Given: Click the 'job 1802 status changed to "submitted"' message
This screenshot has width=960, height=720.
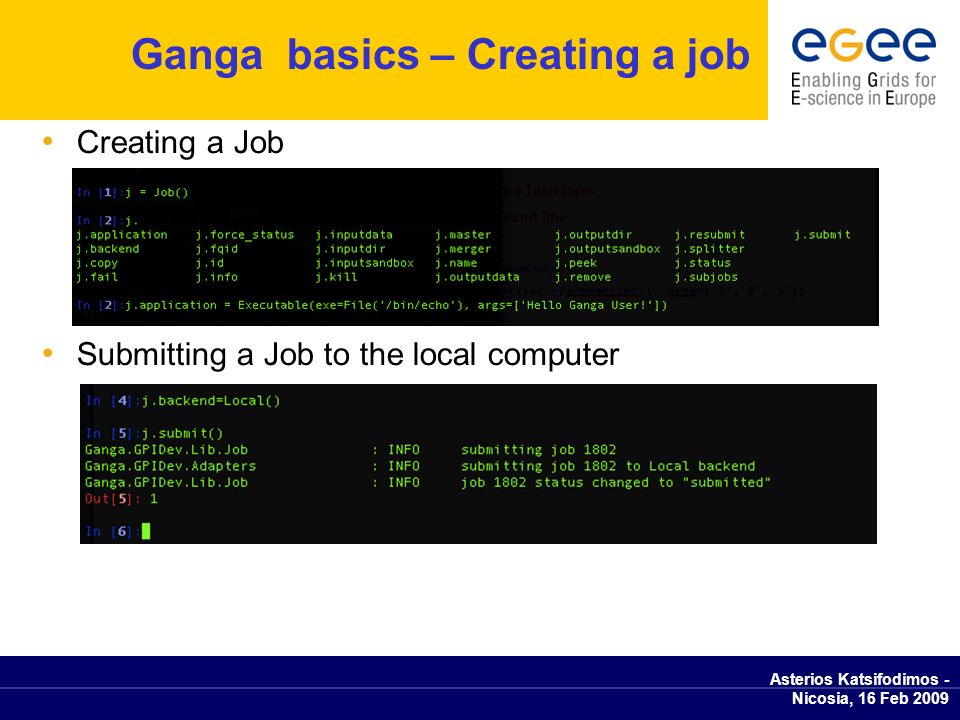Looking at the screenshot, I should click(615, 482).
